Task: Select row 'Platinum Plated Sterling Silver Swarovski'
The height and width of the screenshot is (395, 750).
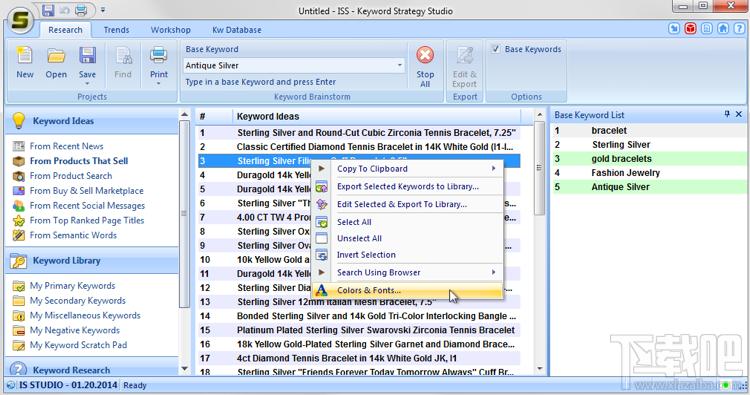Action: [x=359, y=330]
